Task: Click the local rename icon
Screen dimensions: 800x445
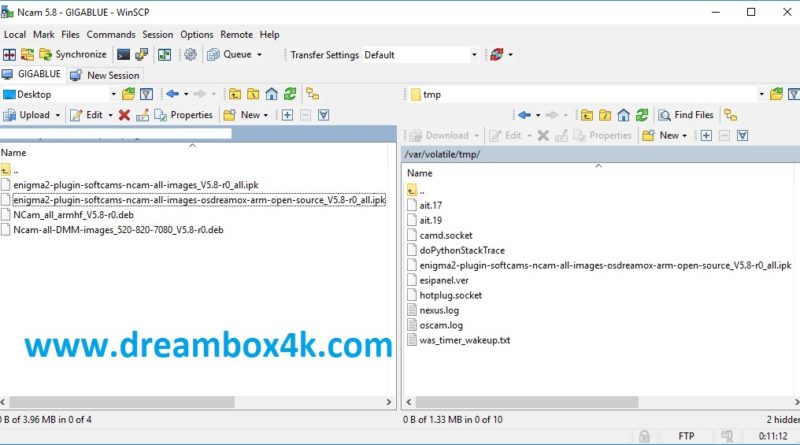Action: click(x=142, y=115)
